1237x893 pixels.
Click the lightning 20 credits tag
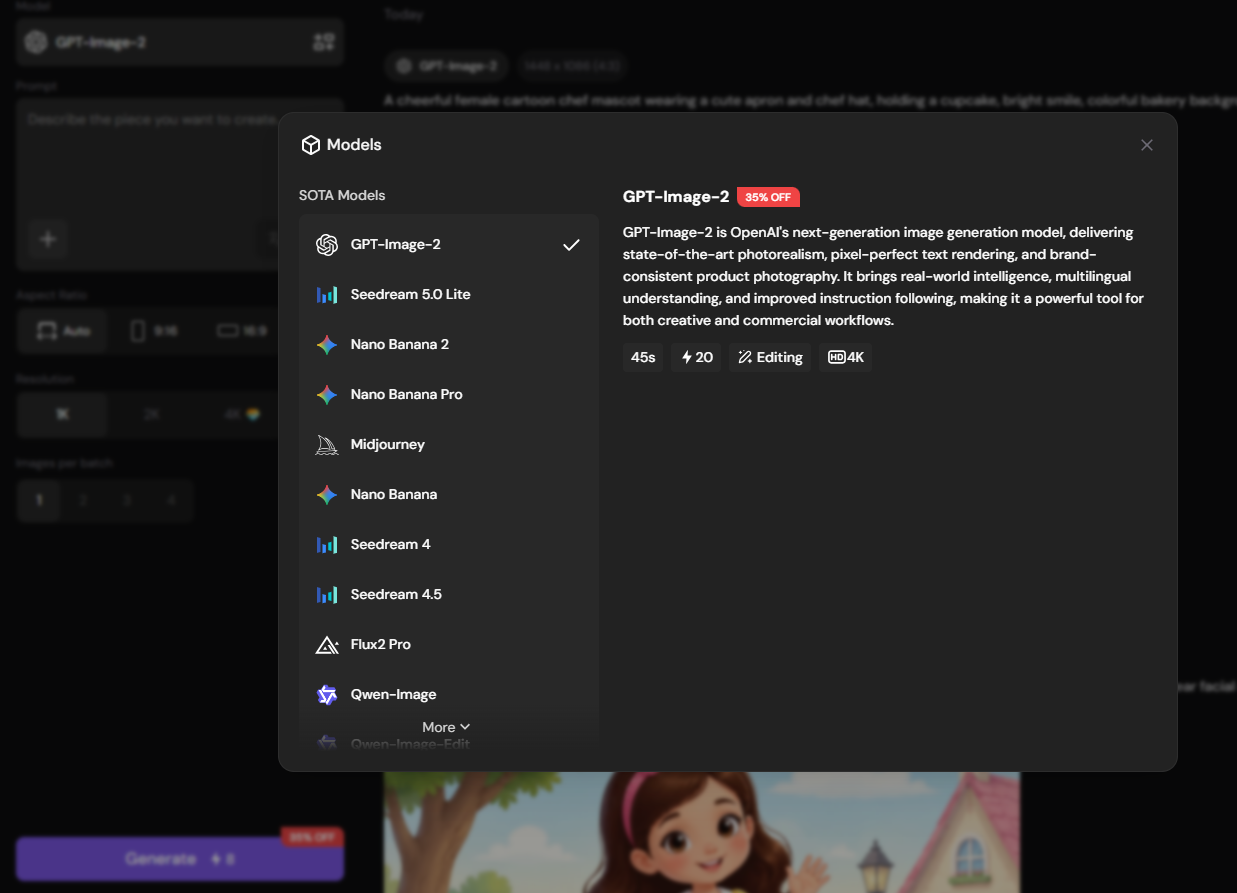697,357
